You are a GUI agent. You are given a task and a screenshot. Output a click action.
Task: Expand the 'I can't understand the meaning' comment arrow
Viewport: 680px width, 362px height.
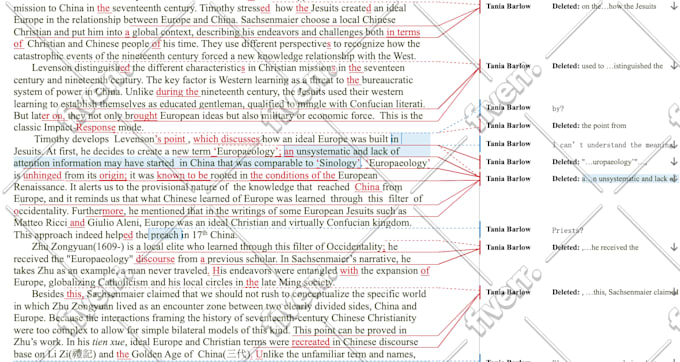pyautogui.click(x=673, y=145)
